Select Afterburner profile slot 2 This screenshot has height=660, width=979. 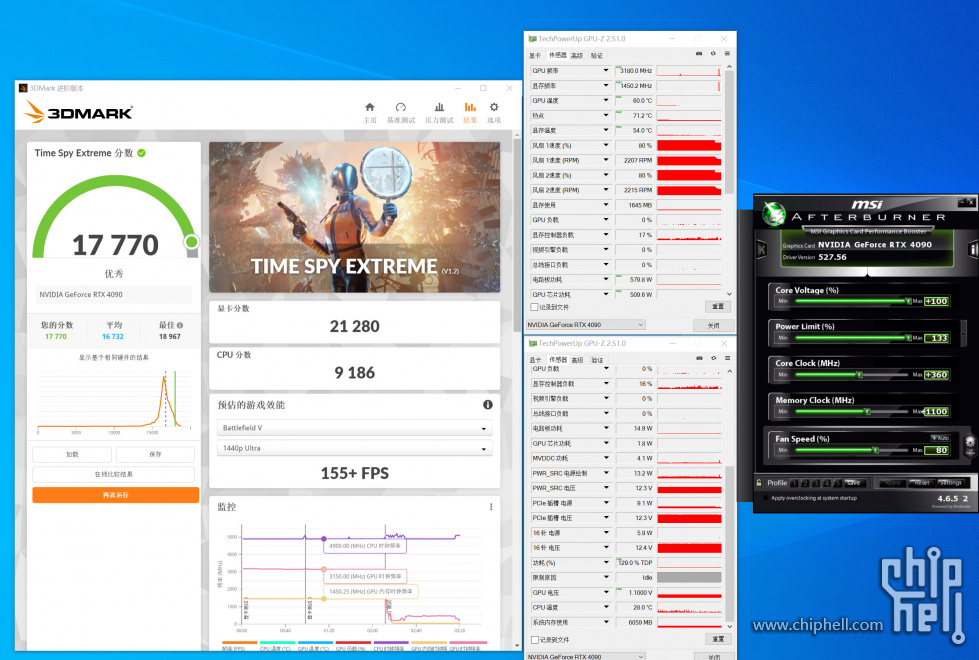coord(805,483)
